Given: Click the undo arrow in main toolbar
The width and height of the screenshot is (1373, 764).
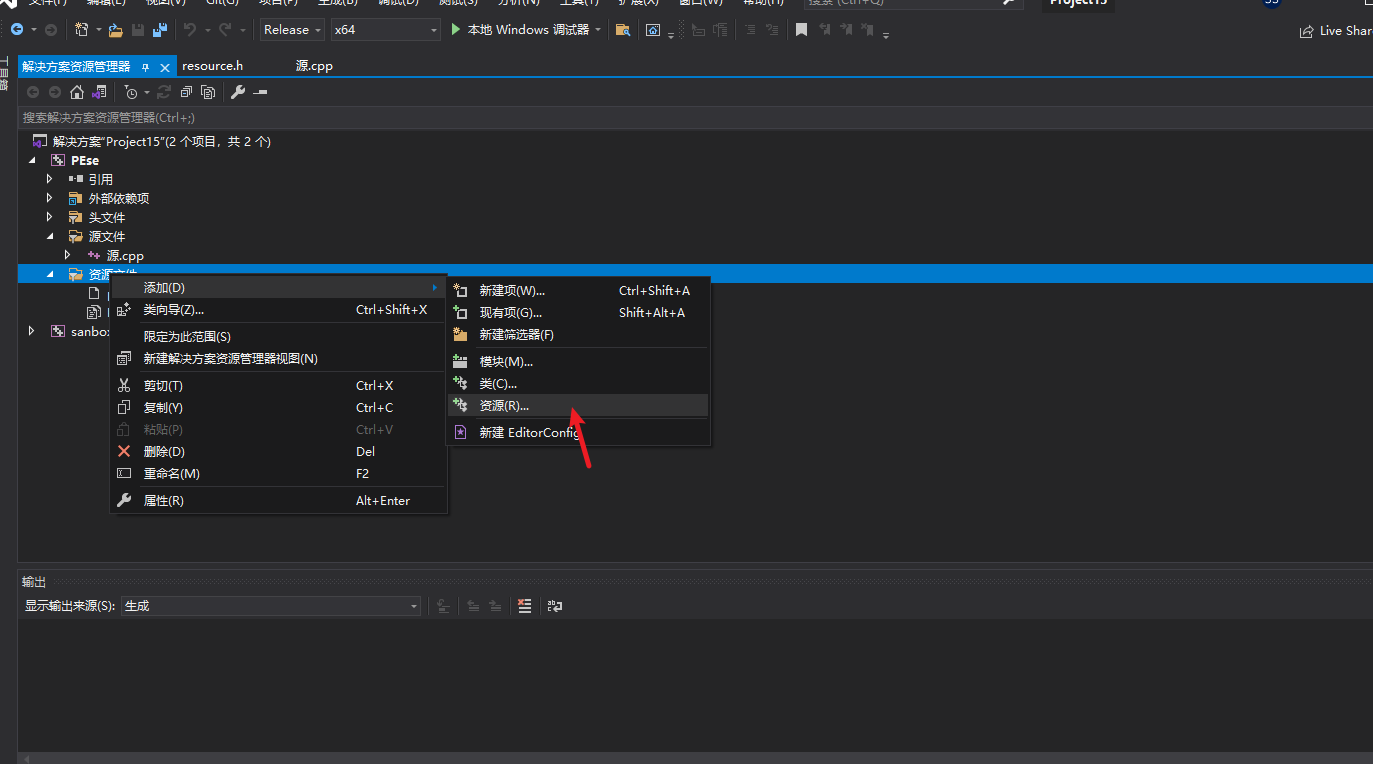Looking at the screenshot, I should pos(190,30).
